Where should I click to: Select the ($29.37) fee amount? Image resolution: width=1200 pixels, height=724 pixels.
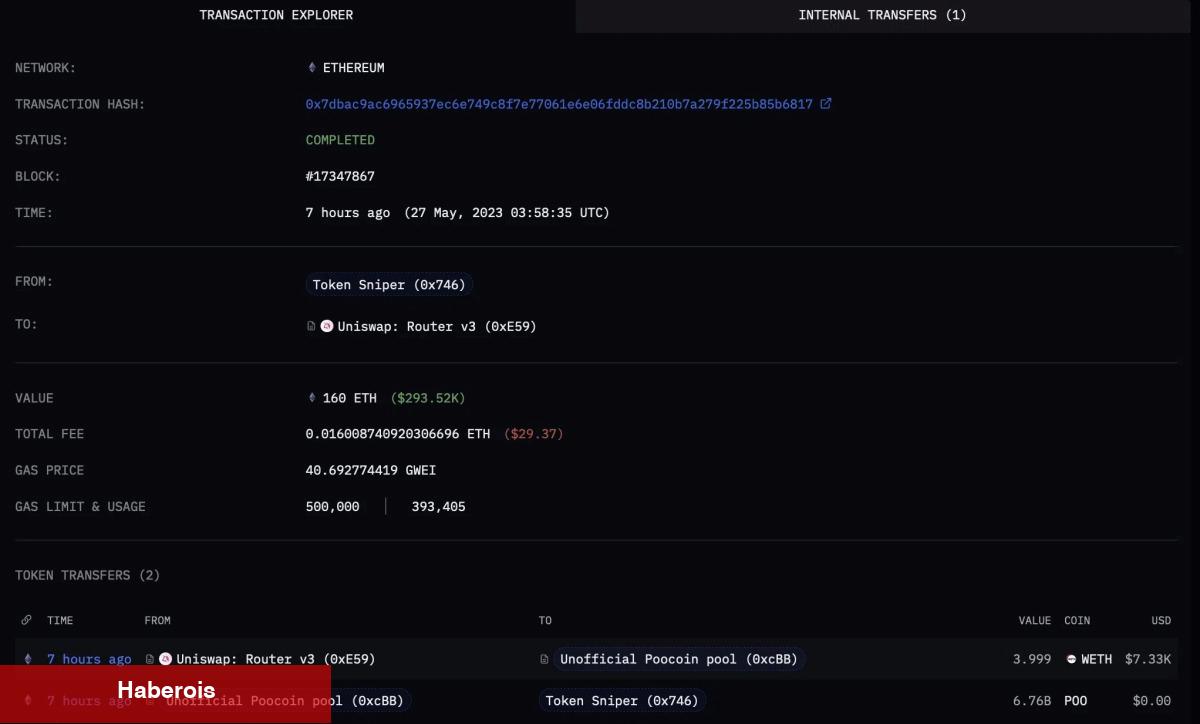(x=536, y=434)
